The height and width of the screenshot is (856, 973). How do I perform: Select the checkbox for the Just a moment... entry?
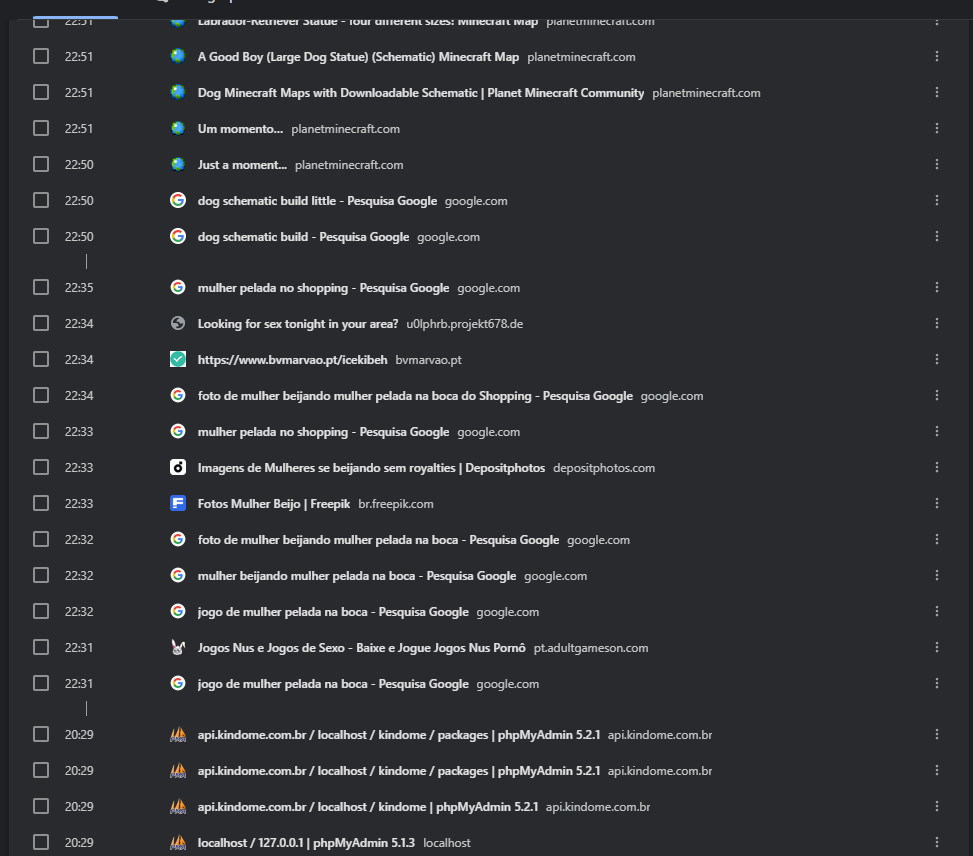(41, 164)
